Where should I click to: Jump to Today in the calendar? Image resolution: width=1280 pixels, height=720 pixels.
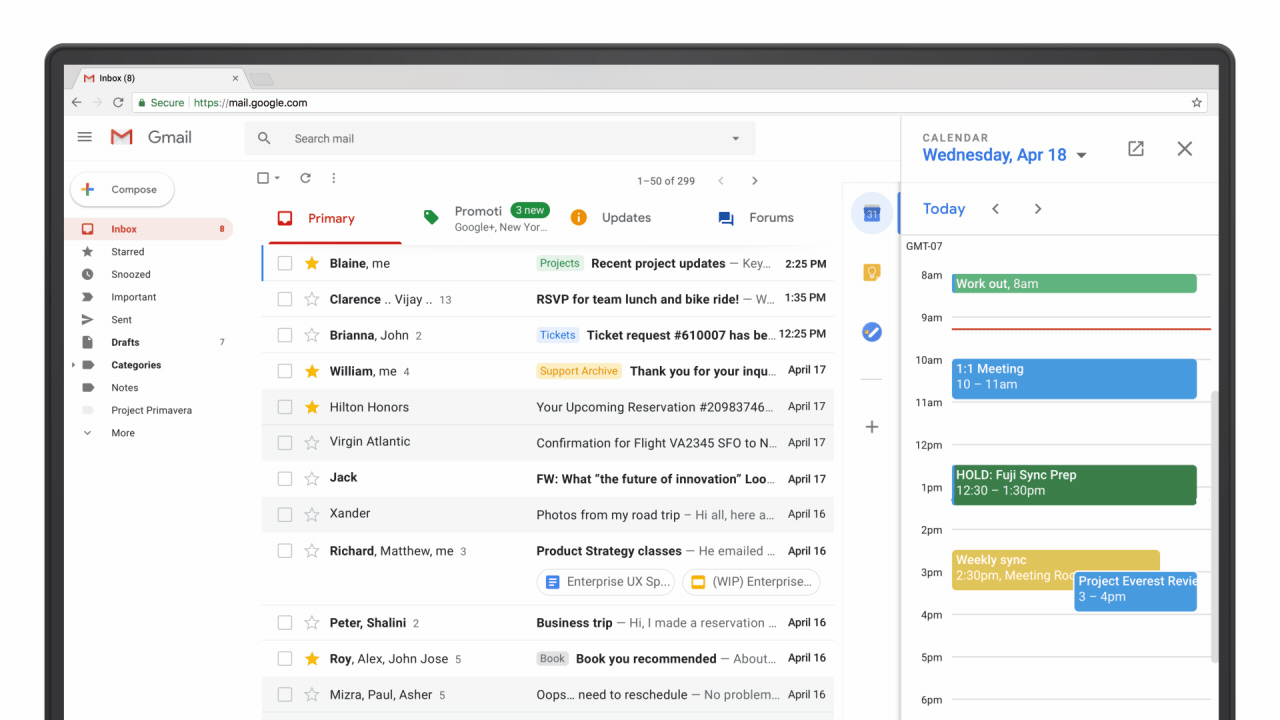tap(943, 209)
